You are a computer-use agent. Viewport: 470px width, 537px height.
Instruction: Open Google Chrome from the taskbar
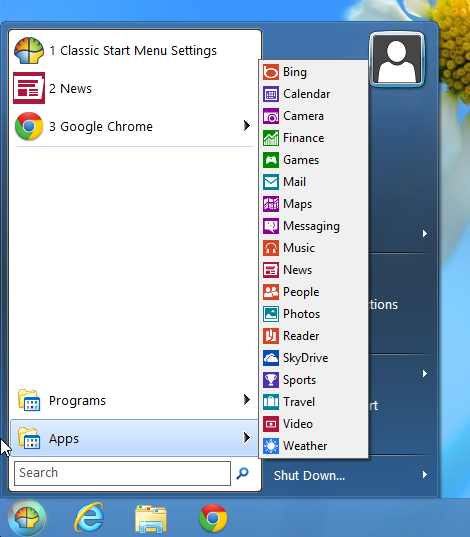click(x=212, y=518)
